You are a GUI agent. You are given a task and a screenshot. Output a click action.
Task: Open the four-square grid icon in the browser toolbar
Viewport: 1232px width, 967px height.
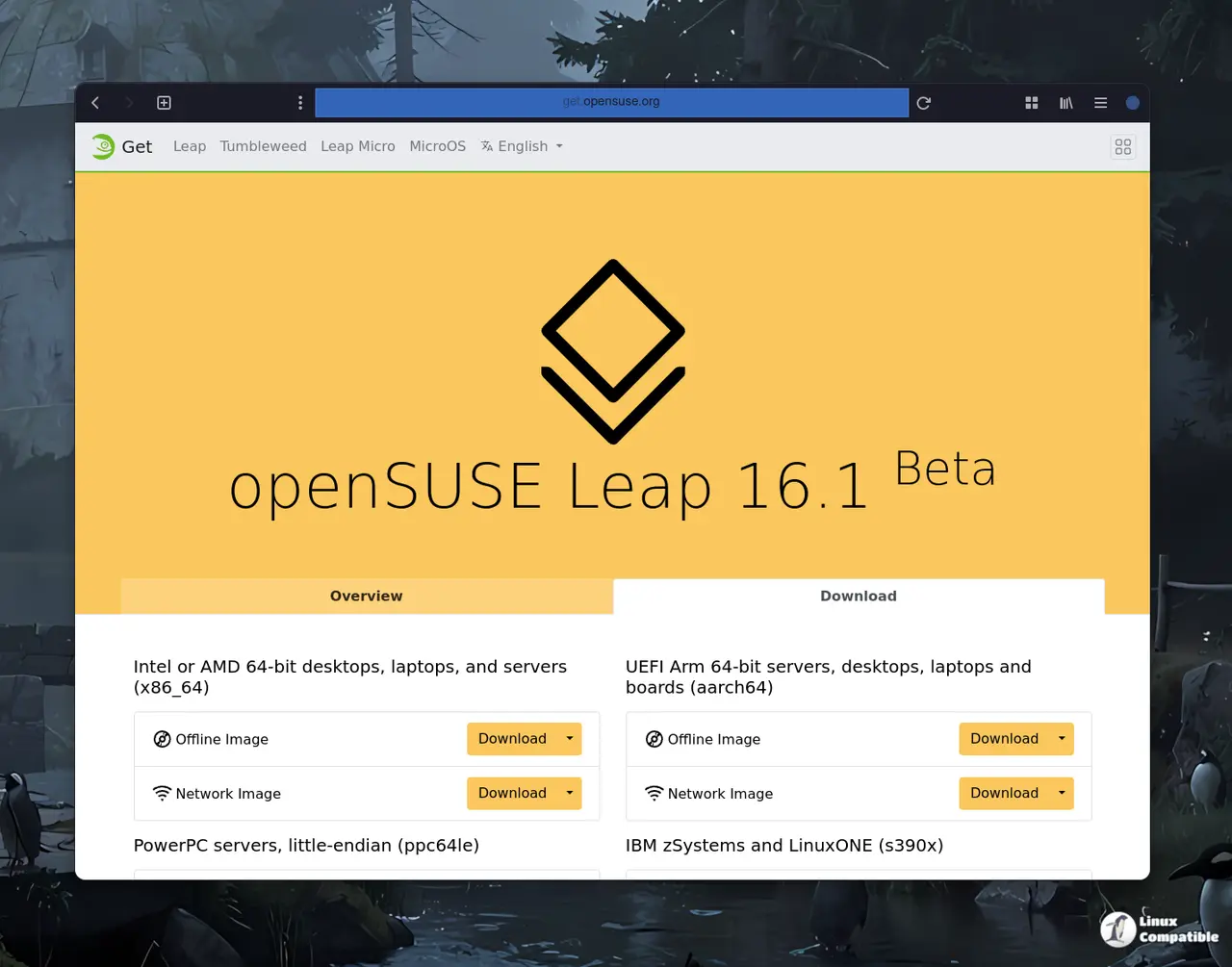tap(1032, 103)
